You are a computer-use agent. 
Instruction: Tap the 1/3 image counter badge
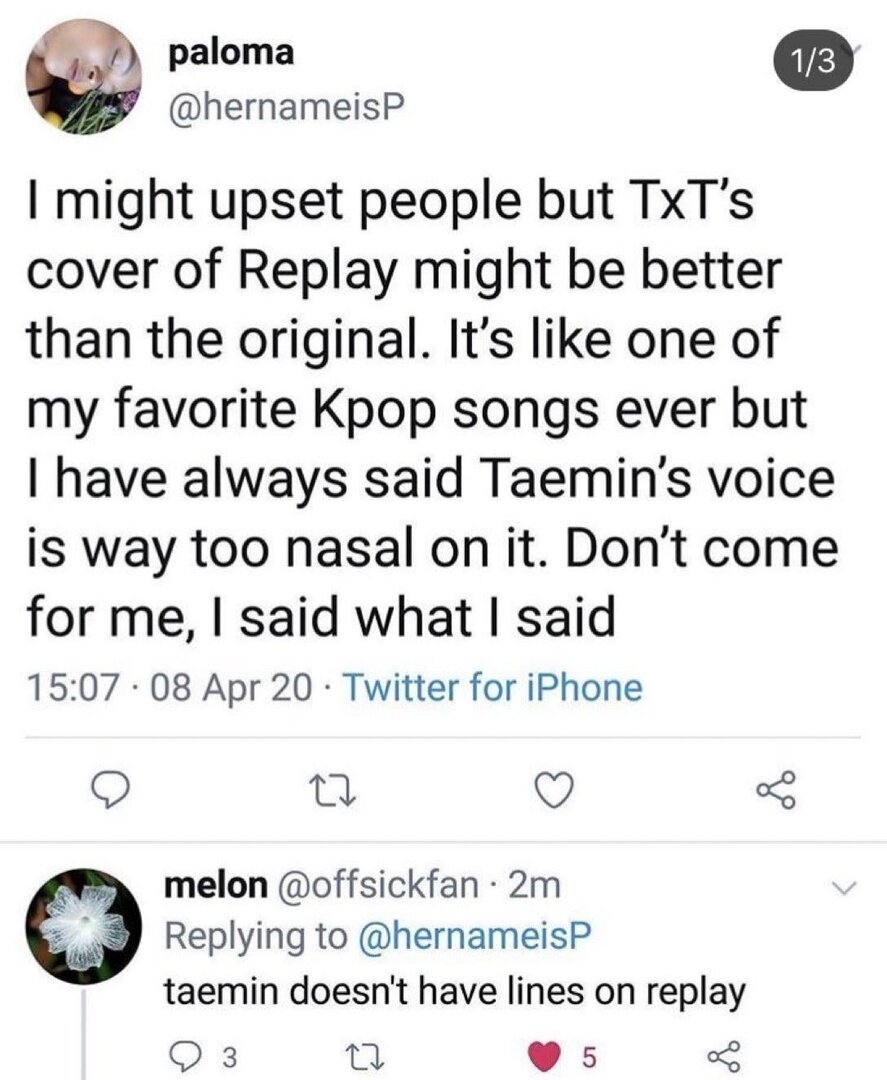814,62
